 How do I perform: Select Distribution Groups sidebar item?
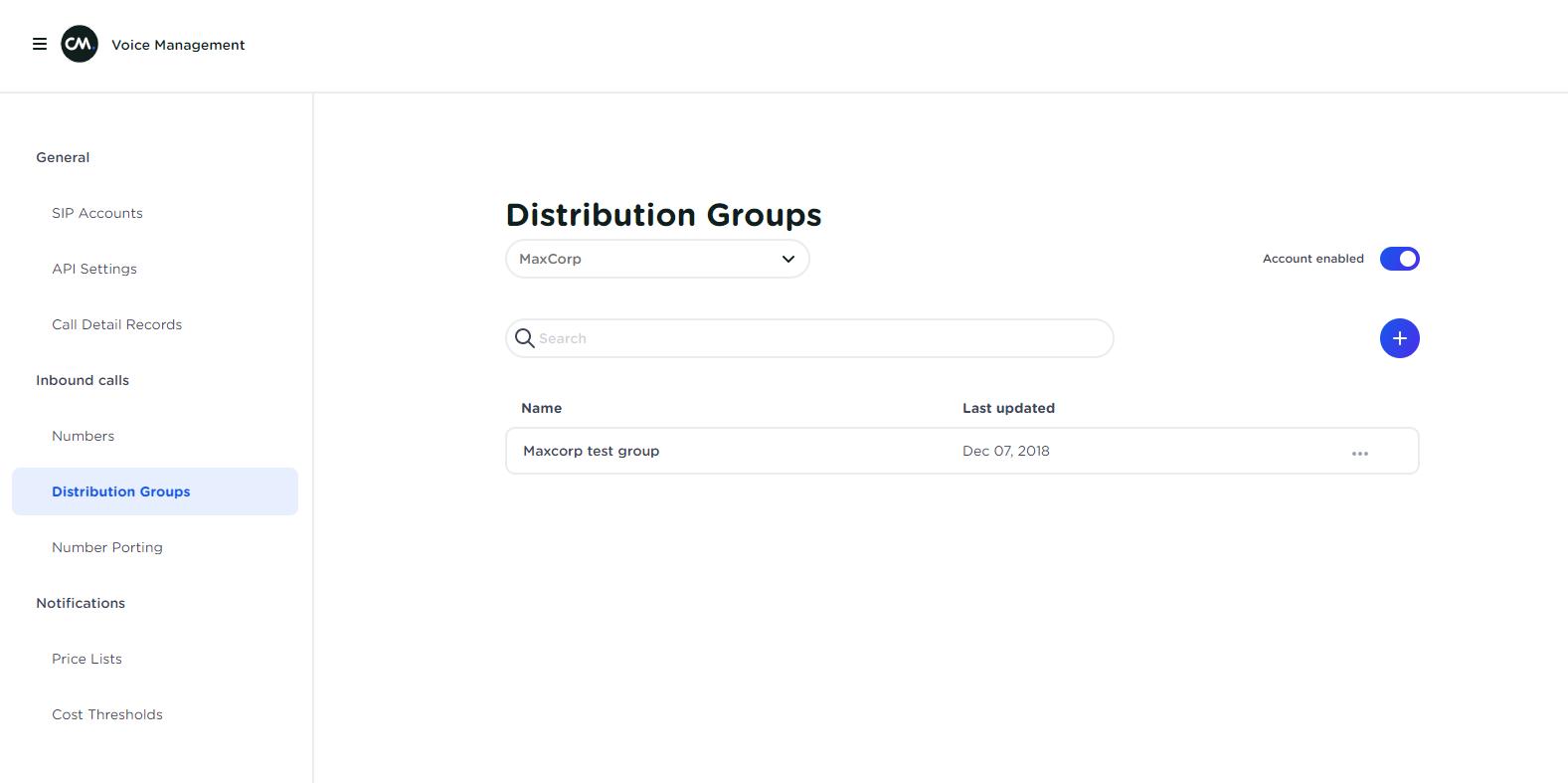point(121,491)
